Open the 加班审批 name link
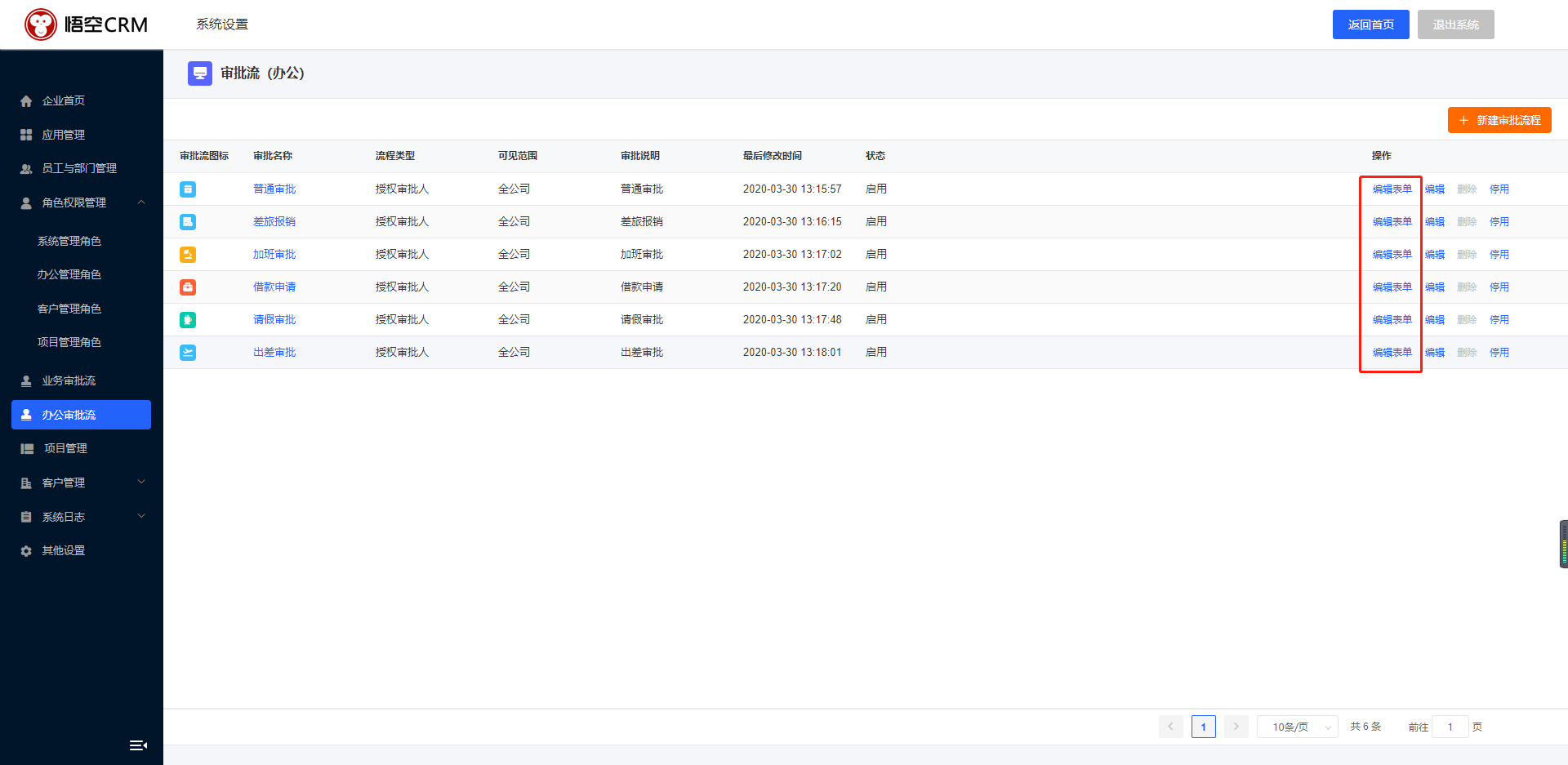 click(274, 255)
